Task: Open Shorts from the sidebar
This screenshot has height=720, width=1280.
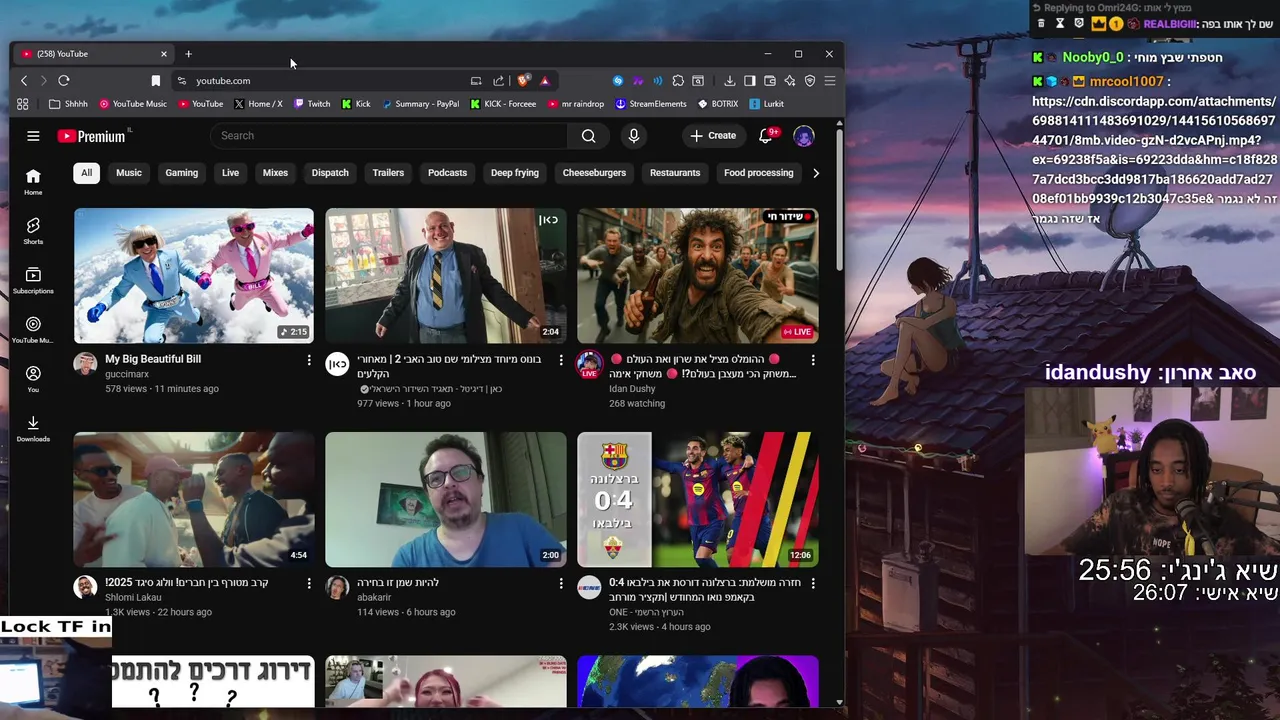Action: click(33, 231)
